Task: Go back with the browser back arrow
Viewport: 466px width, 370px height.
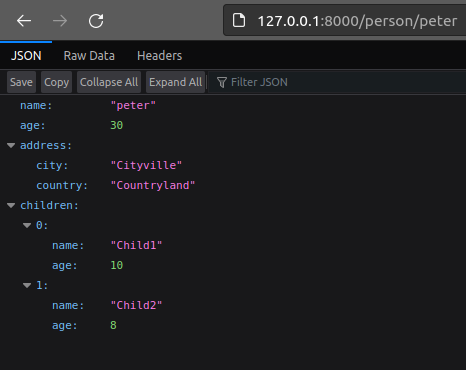Action: pos(24,21)
